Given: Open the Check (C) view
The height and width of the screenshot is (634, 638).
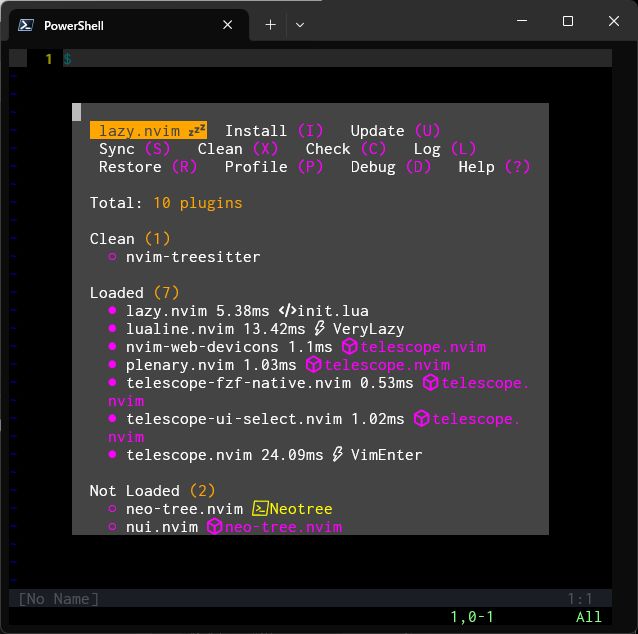Looking at the screenshot, I should [346, 149].
